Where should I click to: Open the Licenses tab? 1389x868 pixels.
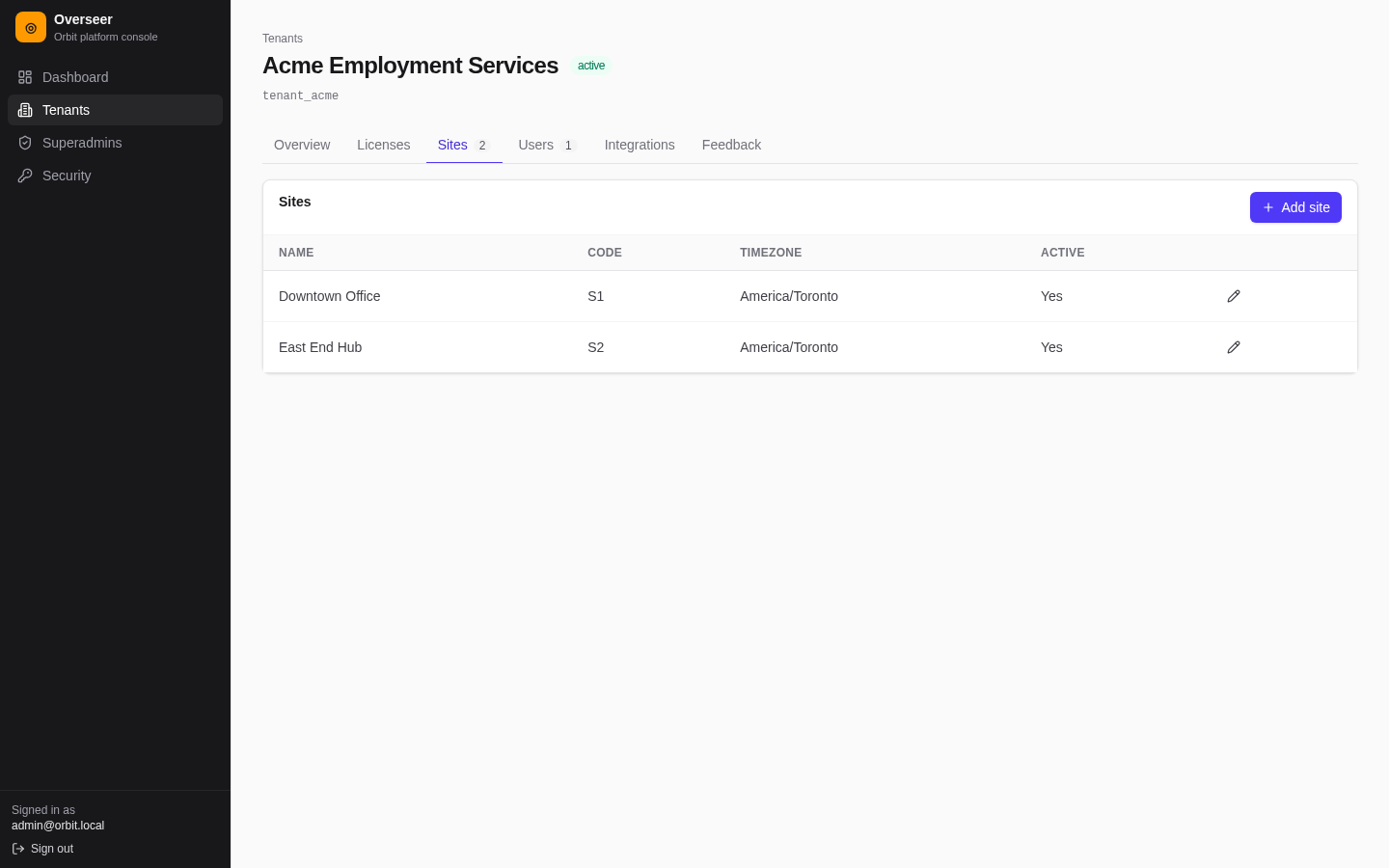coord(384,145)
